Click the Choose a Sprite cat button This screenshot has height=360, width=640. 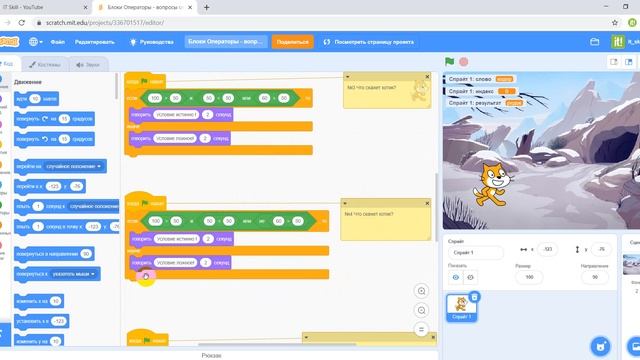[600, 347]
